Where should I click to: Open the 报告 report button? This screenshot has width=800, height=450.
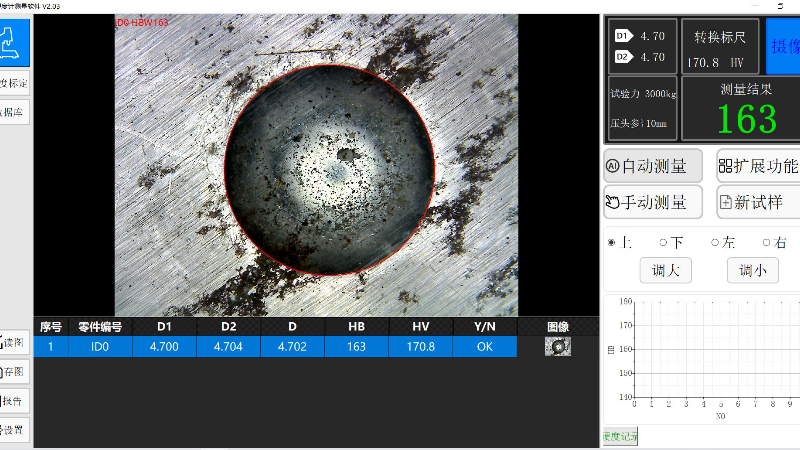(x=14, y=400)
